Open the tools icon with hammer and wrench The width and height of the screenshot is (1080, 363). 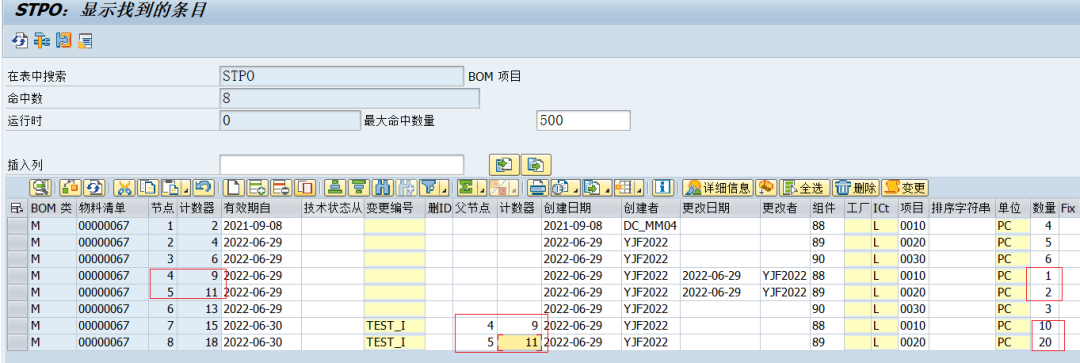(41, 40)
